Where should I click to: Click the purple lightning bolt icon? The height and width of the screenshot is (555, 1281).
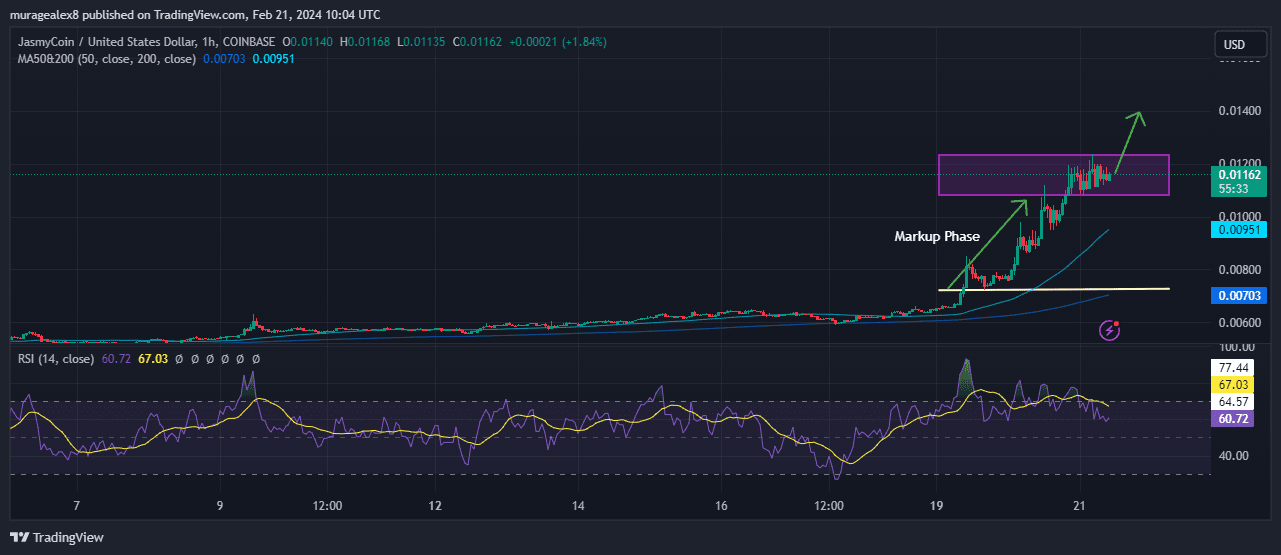1109,330
